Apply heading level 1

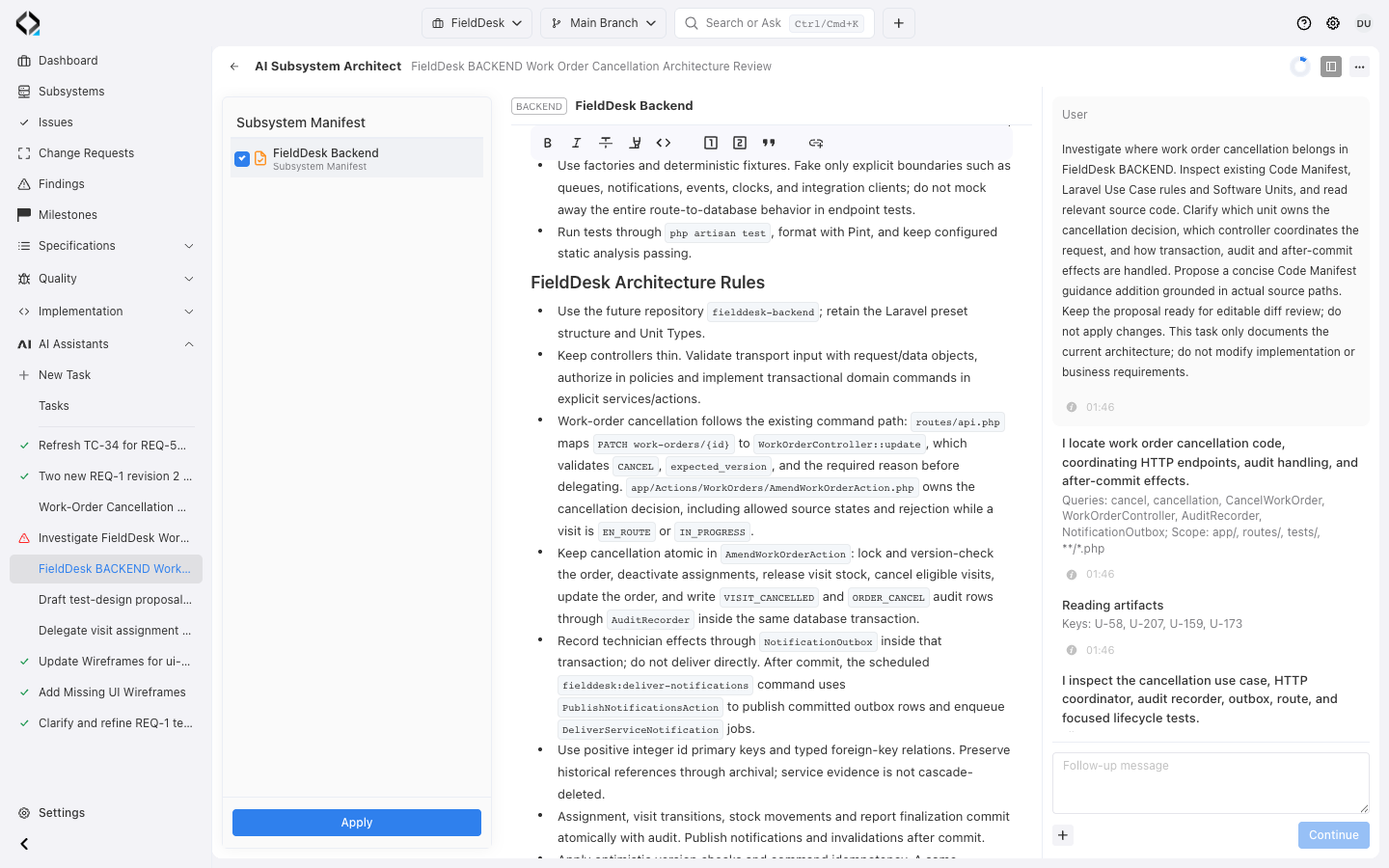click(x=711, y=143)
